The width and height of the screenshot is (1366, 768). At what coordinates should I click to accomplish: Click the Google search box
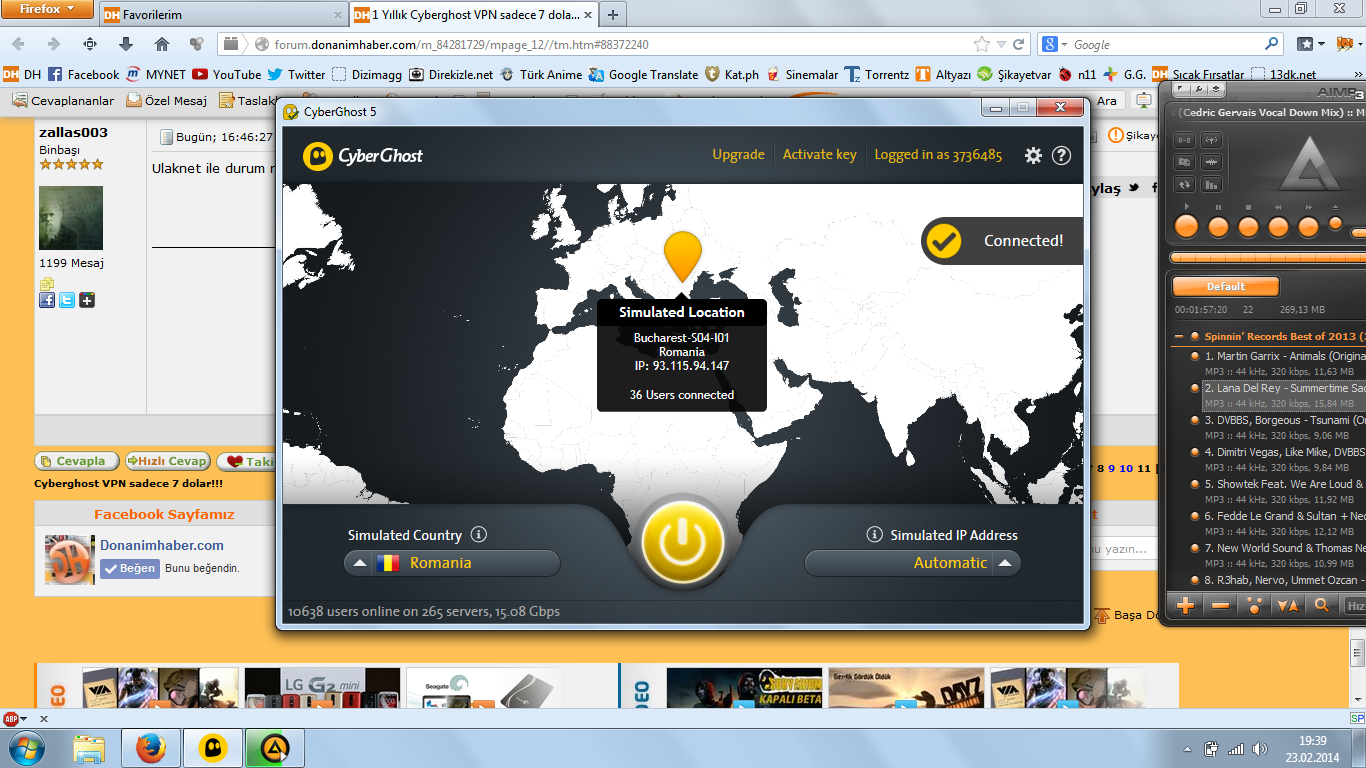[1161, 45]
